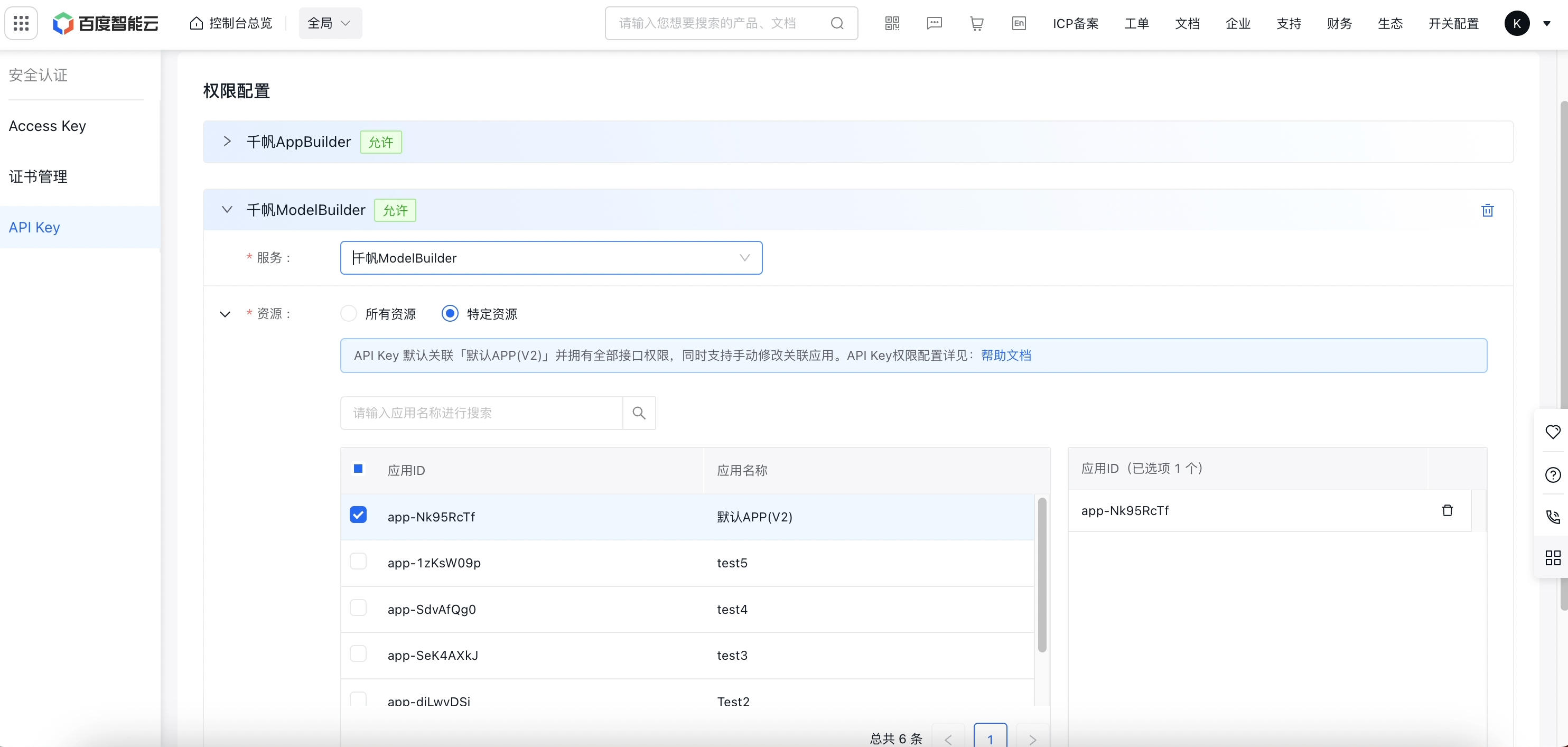
Task: Click the page vertical scrollbar on right edge
Action: [1564, 354]
